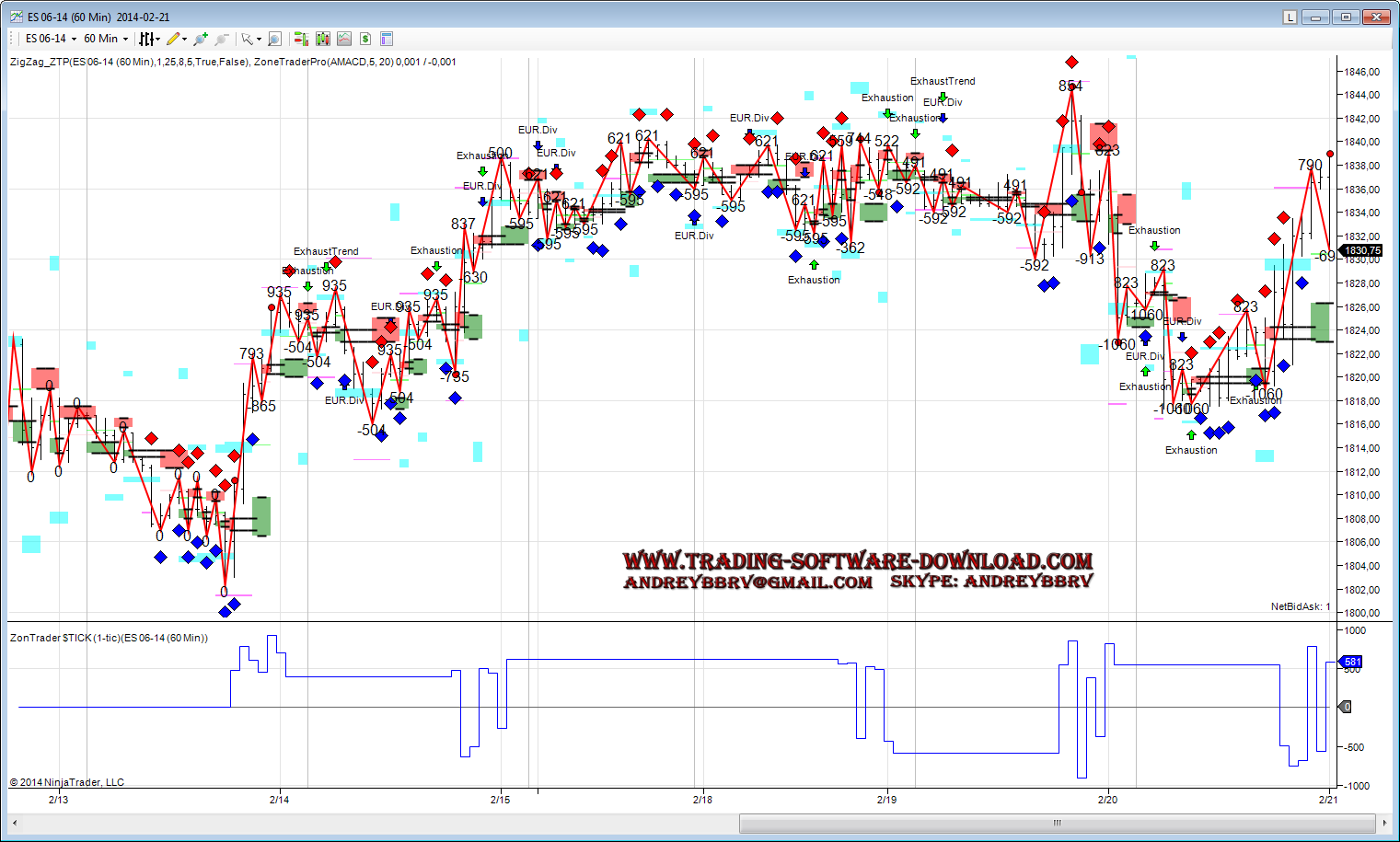Click the horizontal scrollbar left arrow
Image resolution: width=1400 pixels, height=842 pixels.
(x=15, y=823)
